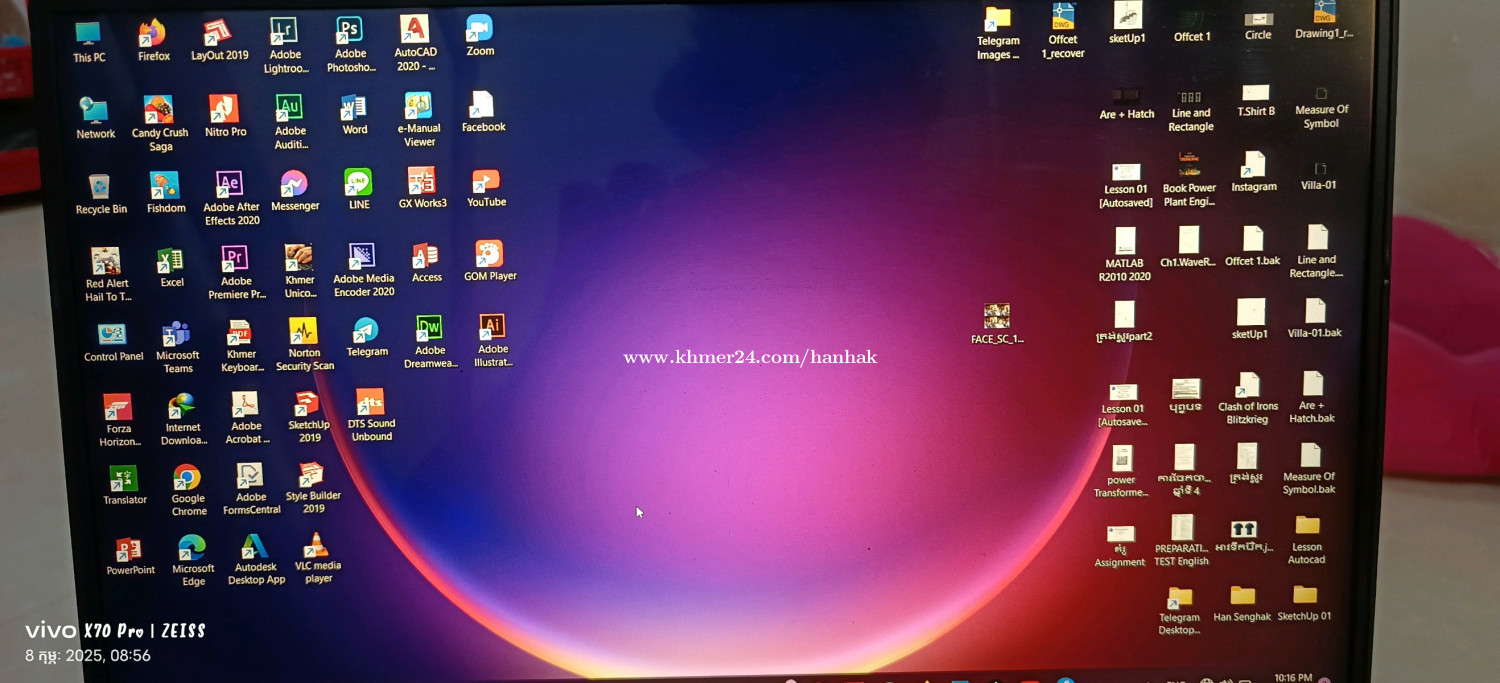Open the SketchUp 2019 shortcut

pyautogui.click(x=308, y=416)
